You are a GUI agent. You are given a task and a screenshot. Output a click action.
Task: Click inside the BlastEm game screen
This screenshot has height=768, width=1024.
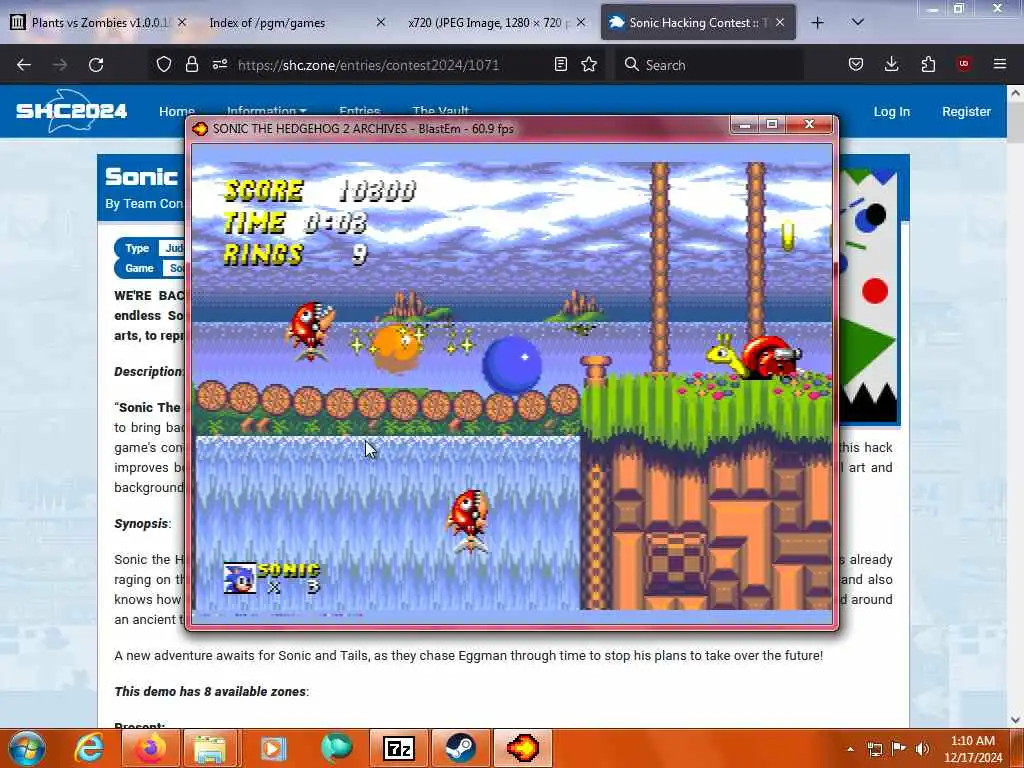pyautogui.click(x=512, y=383)
